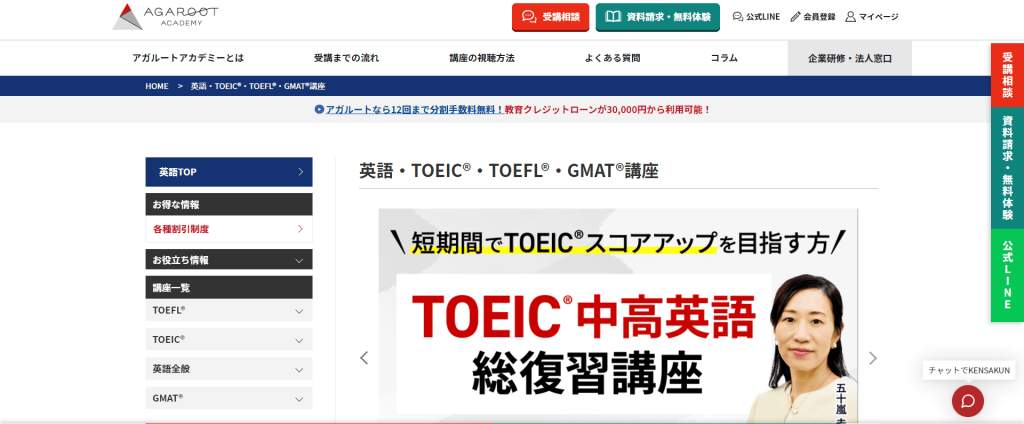
Task: Click the green 資料請求・無料体験 button in the header
Action: click(658, 17)
